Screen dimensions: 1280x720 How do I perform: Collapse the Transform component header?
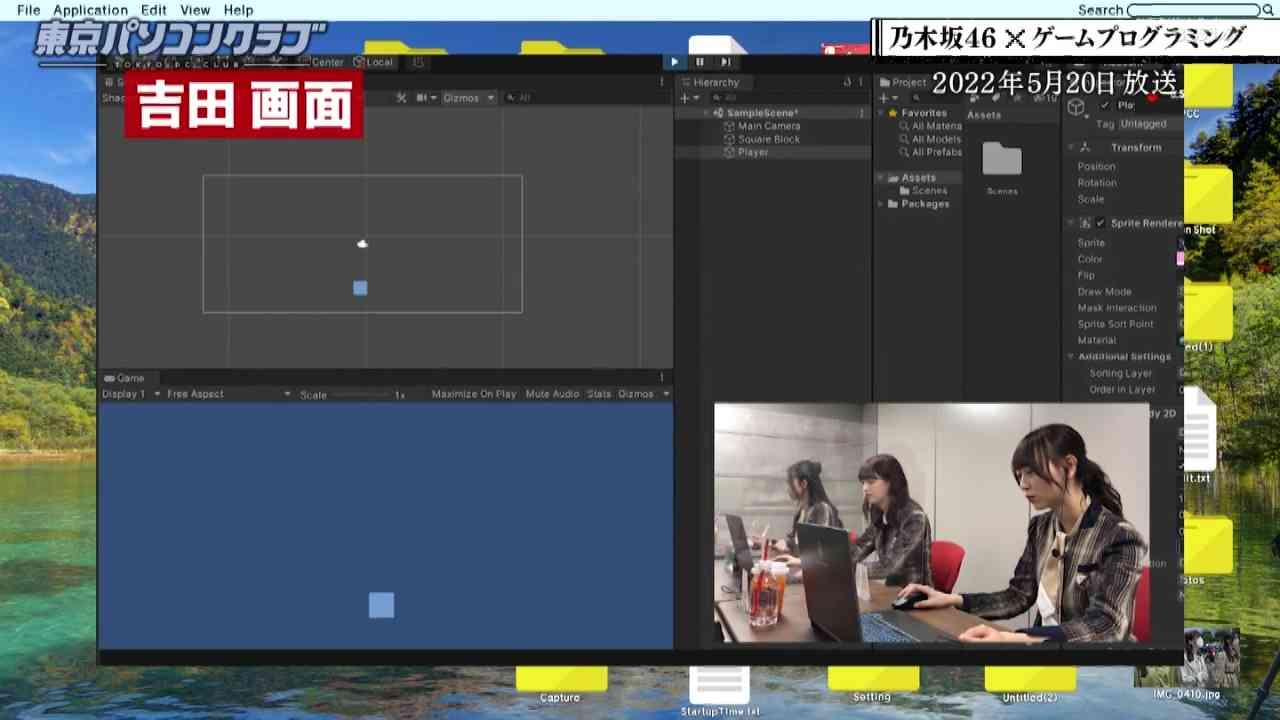click(1071, 147)
